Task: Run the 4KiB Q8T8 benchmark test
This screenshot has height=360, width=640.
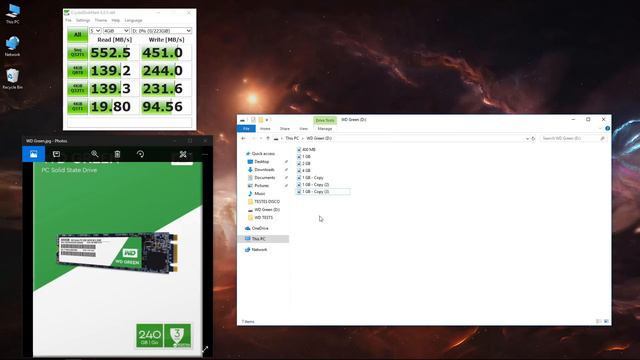Action: [x=77, y=71]
